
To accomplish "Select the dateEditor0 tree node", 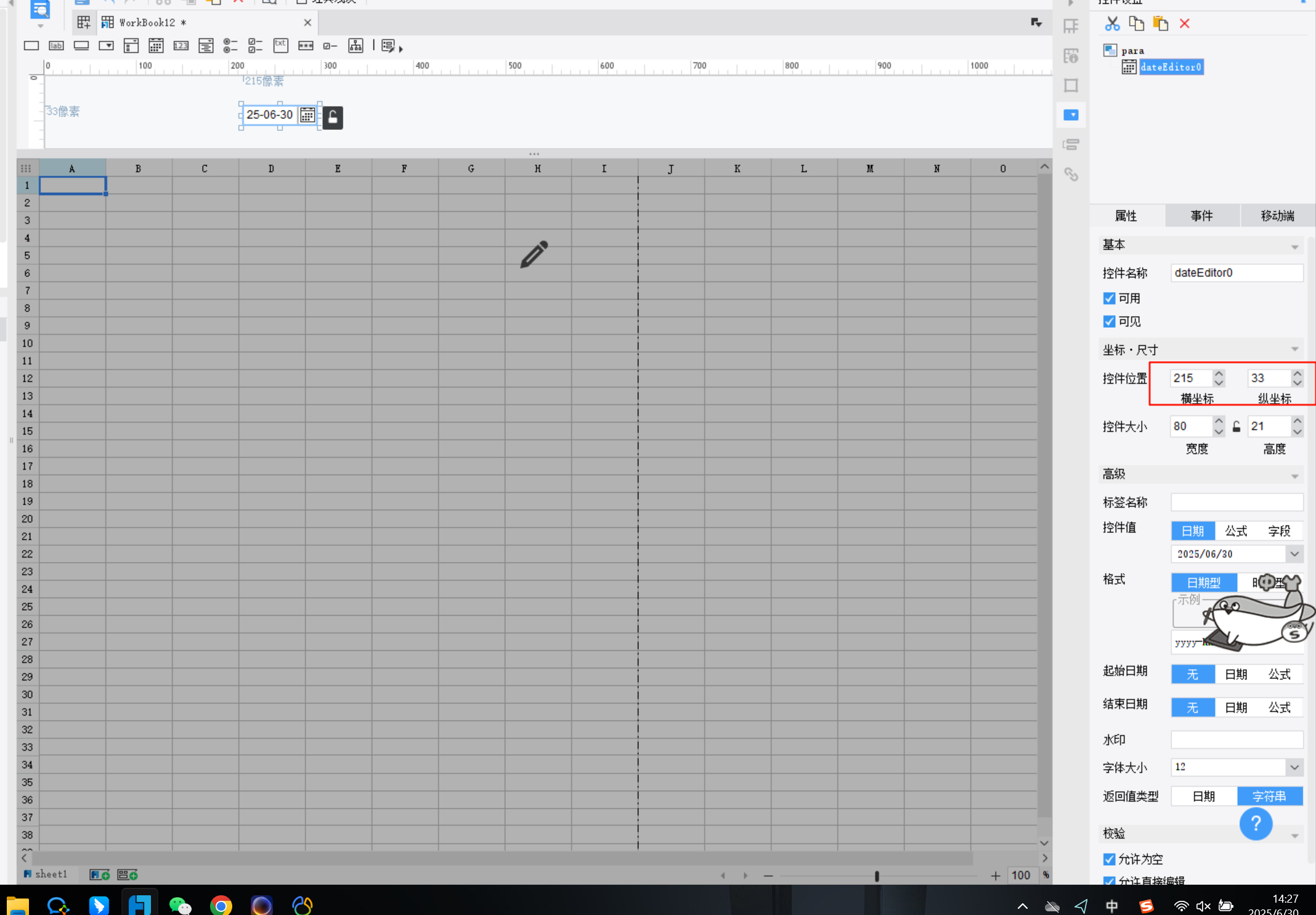I will tap(1171, 67).
